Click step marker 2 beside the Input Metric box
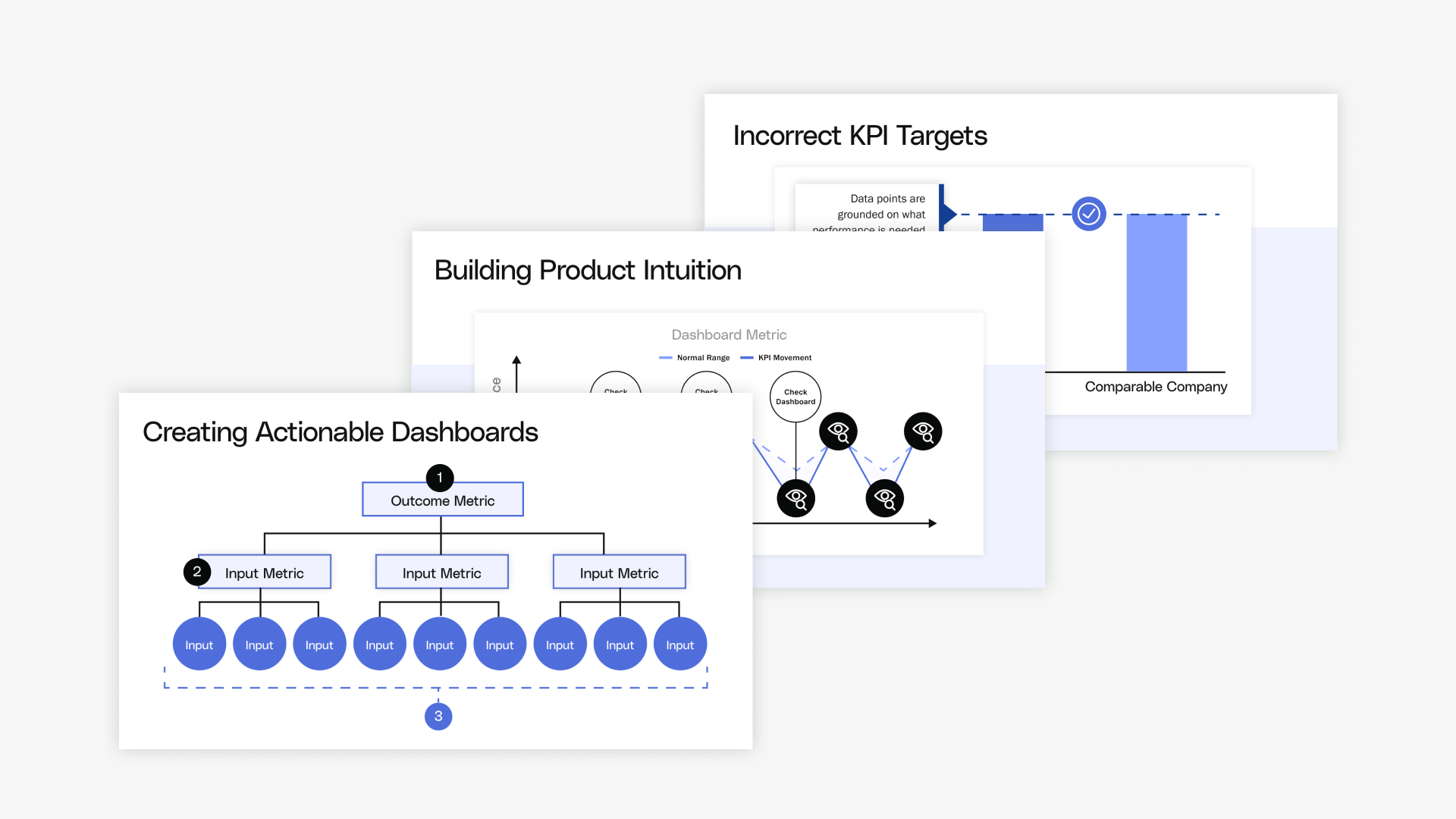 pyautogui.click(x=197, y=571)
